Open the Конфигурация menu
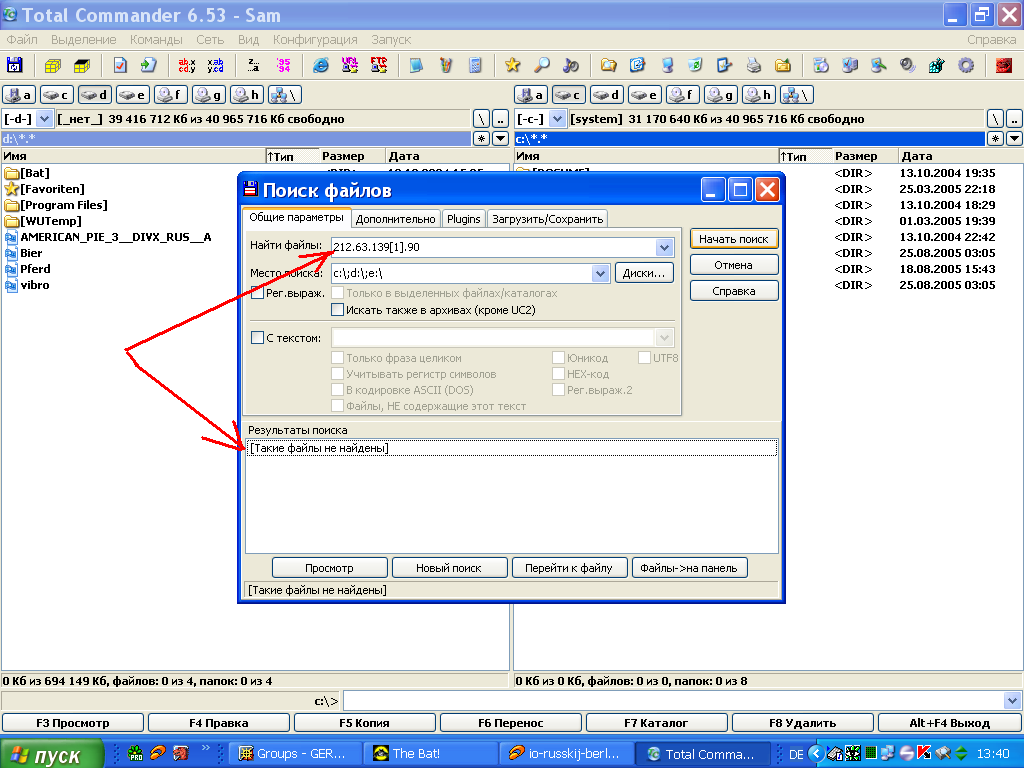1024x768 pixels. tap(315, 40)
